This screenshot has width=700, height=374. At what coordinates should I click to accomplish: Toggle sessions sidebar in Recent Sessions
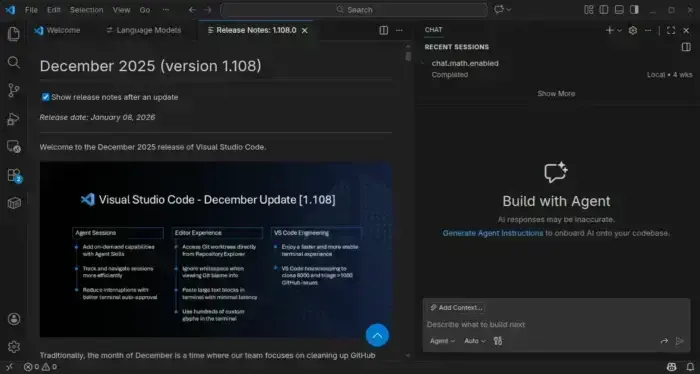coord(686,47)
